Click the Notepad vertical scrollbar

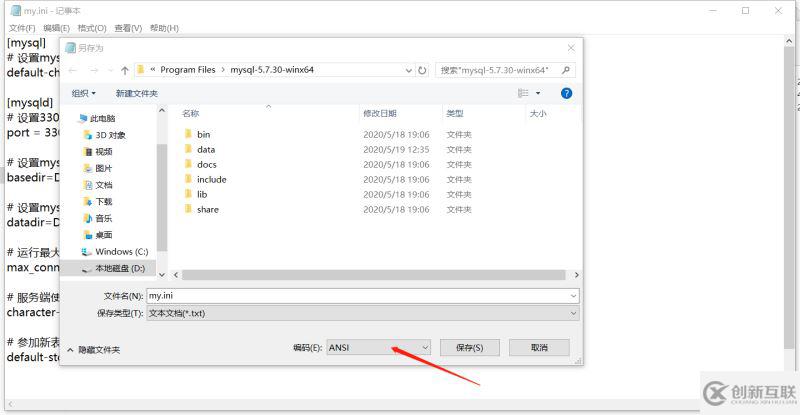pos(789,196)
